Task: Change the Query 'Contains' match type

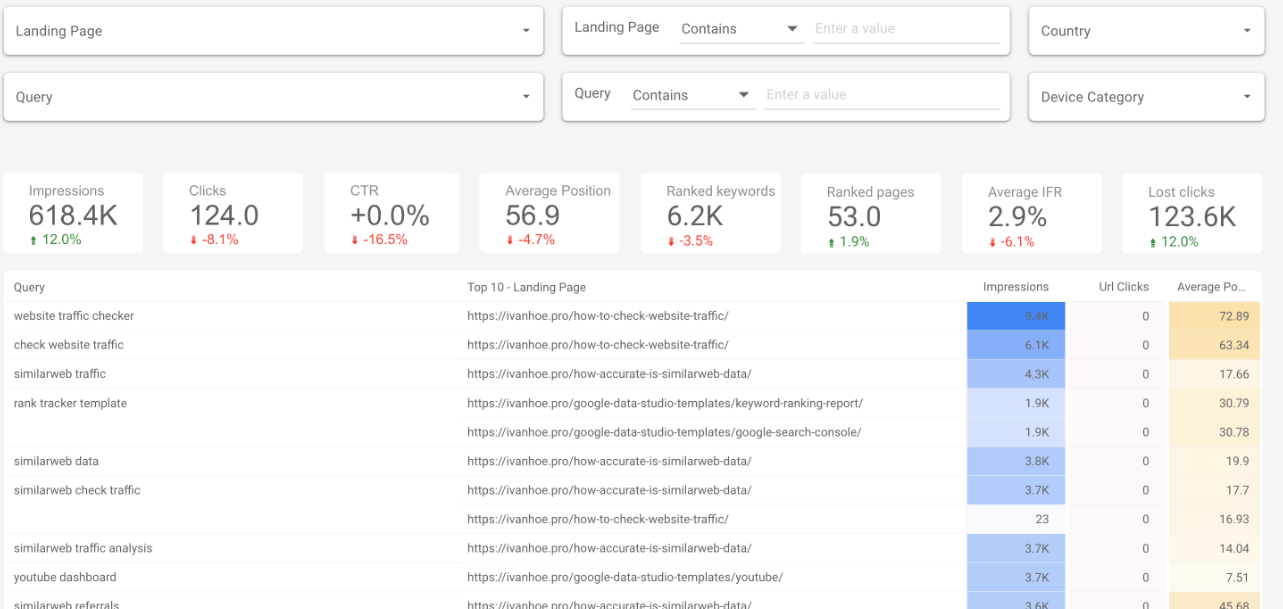Action: [x=691, y=95]
